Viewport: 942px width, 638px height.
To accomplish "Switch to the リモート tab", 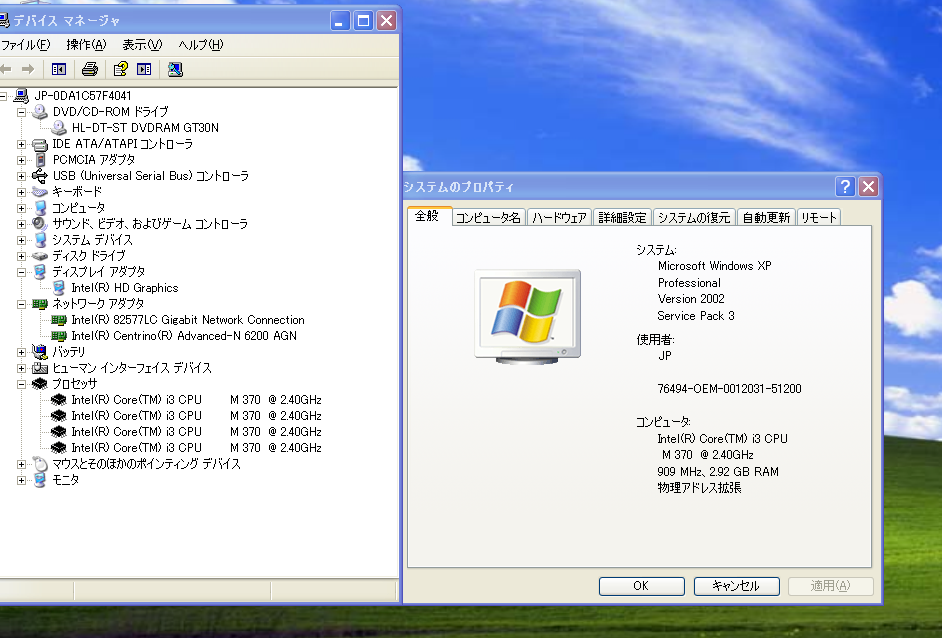I will coord(818,217).
